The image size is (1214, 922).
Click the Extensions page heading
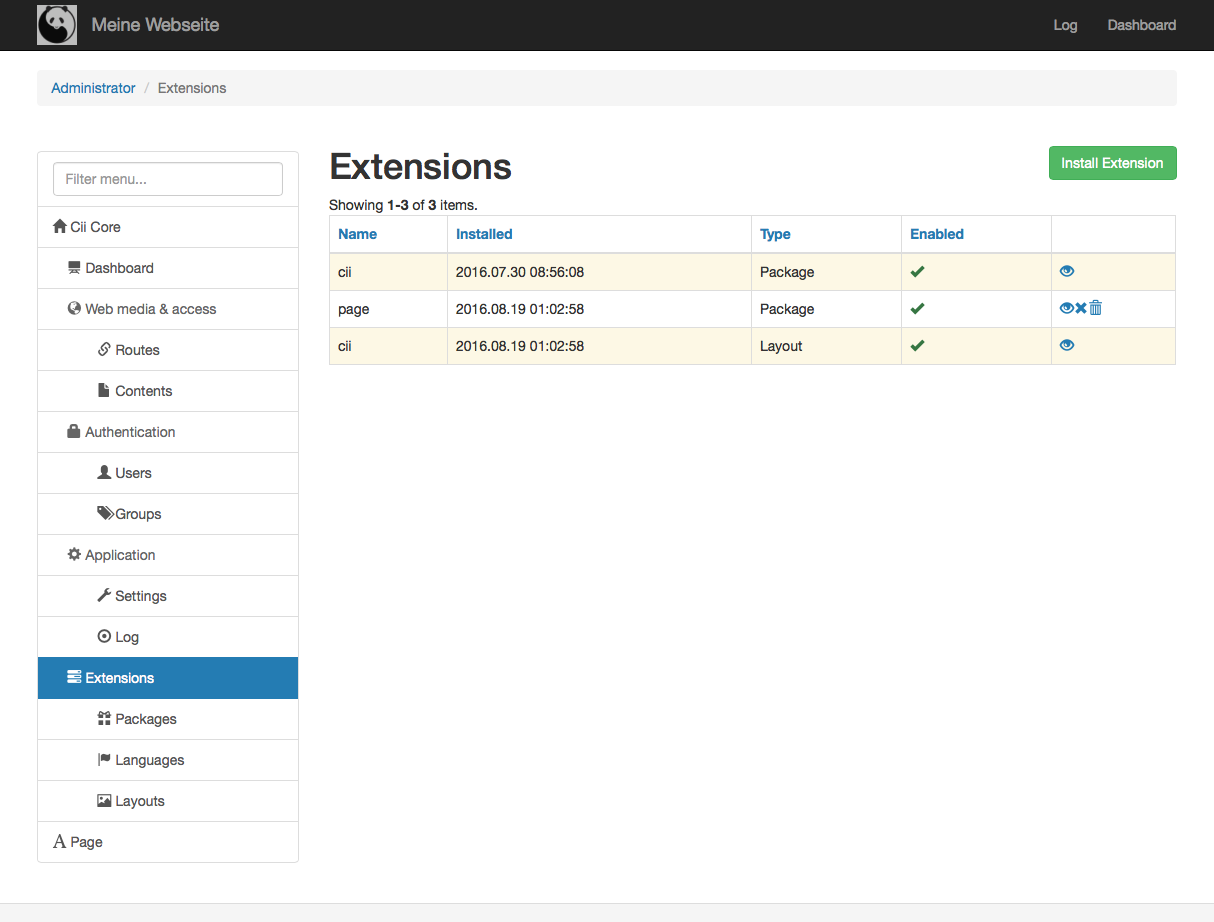point(420,166)
